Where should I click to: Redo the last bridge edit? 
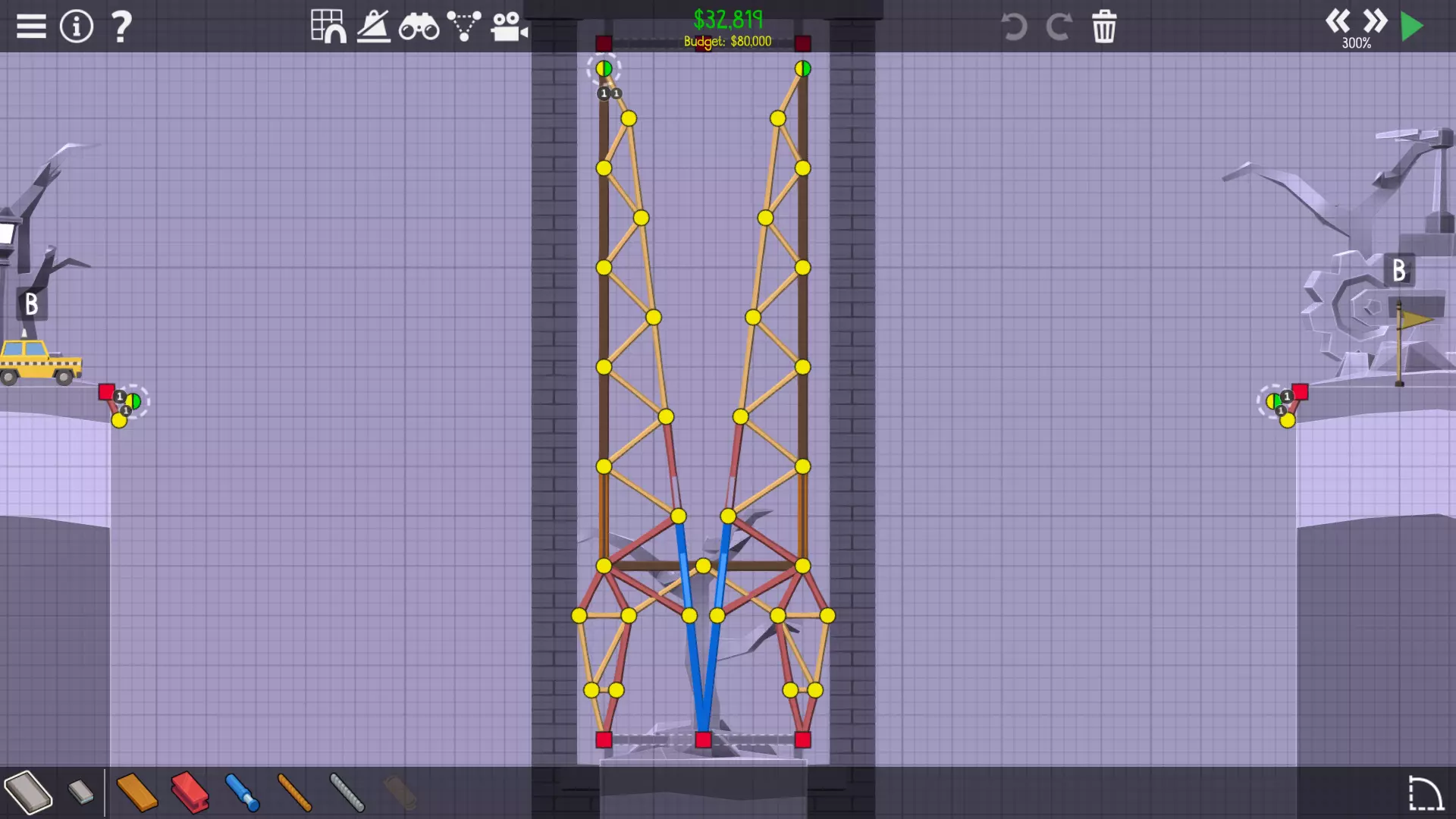[x=1059, y=27]
